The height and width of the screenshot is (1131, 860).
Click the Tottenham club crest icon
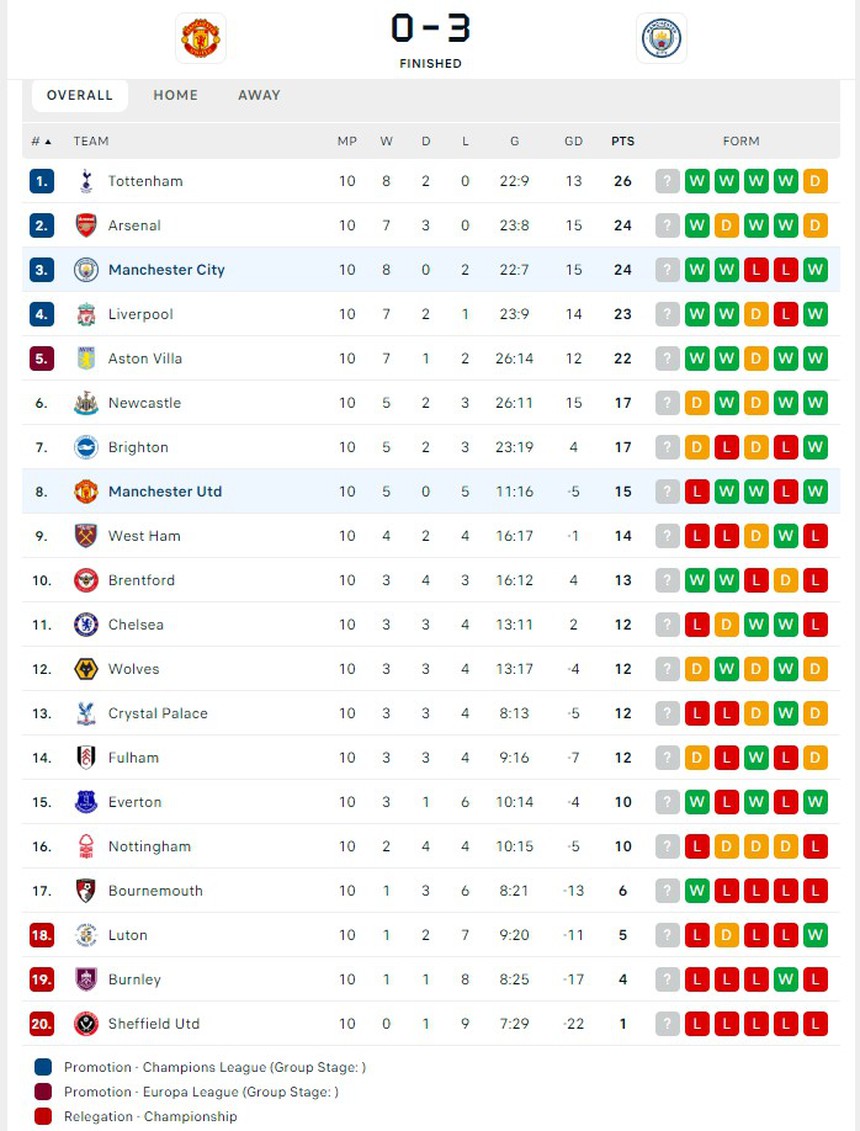click(x=86, y=181)
